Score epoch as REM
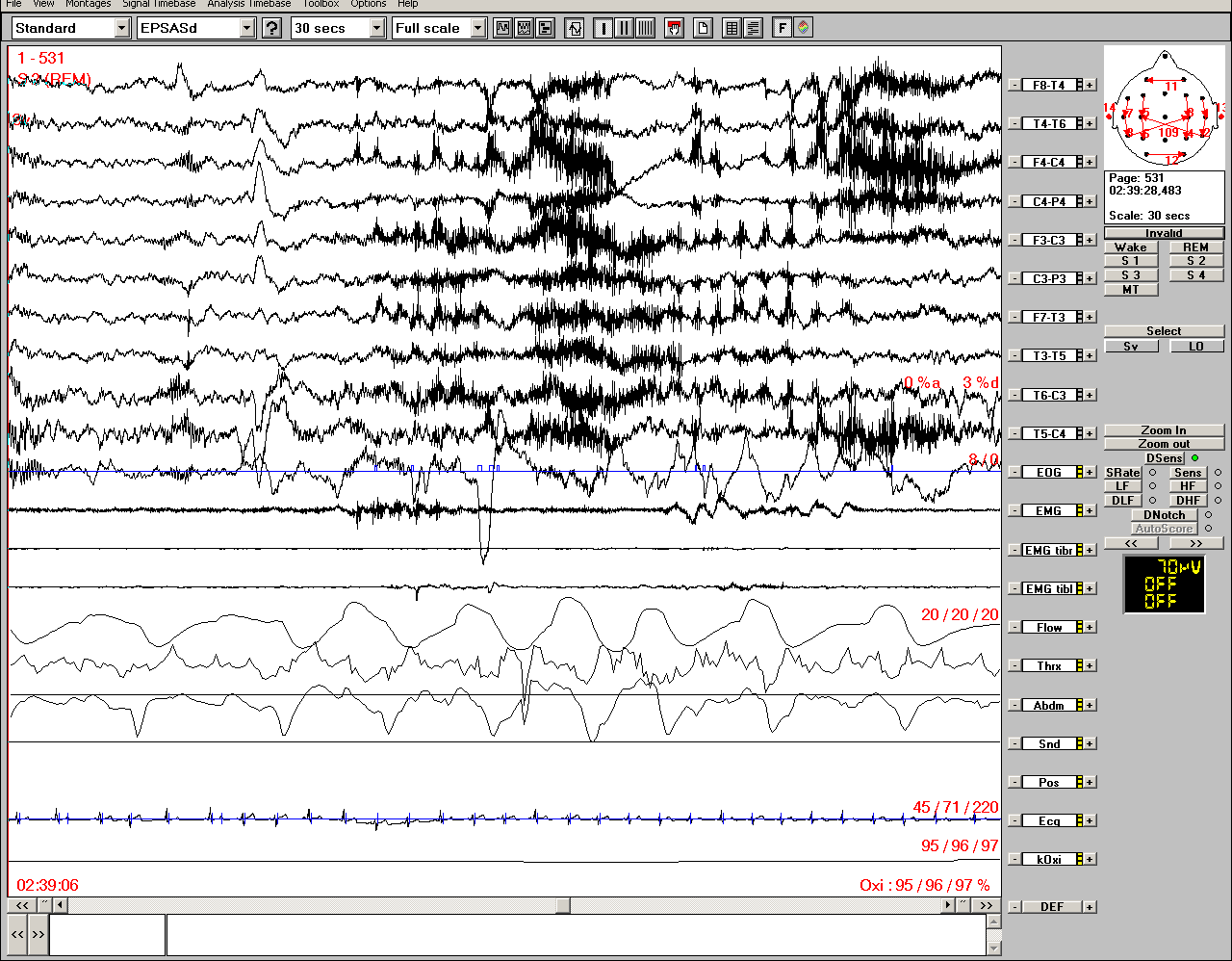This screenshot has height=961, width=1232. pyautogui.click(x=1196, y=247)
